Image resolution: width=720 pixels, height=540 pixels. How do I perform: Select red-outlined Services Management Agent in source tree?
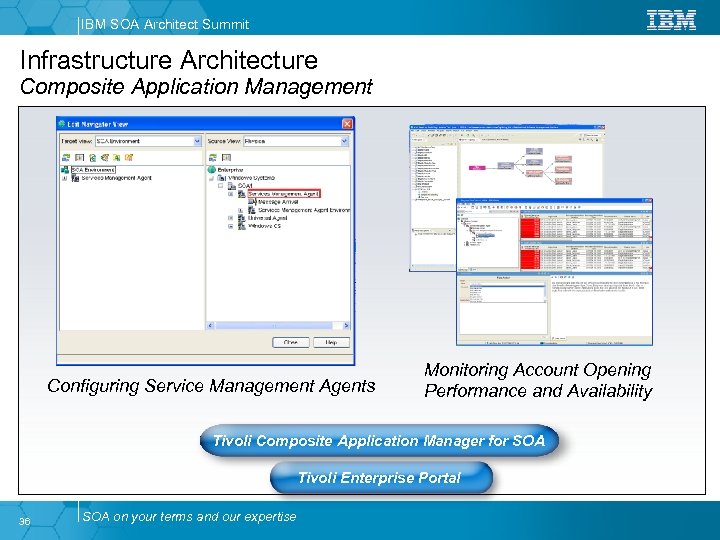pyautogui.click(x=284, y=194)
